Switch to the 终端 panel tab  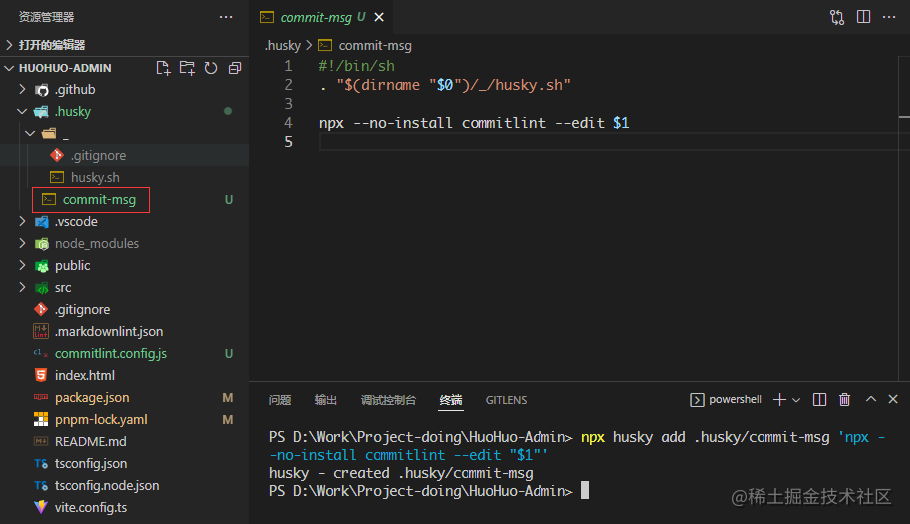coord(451,400)
